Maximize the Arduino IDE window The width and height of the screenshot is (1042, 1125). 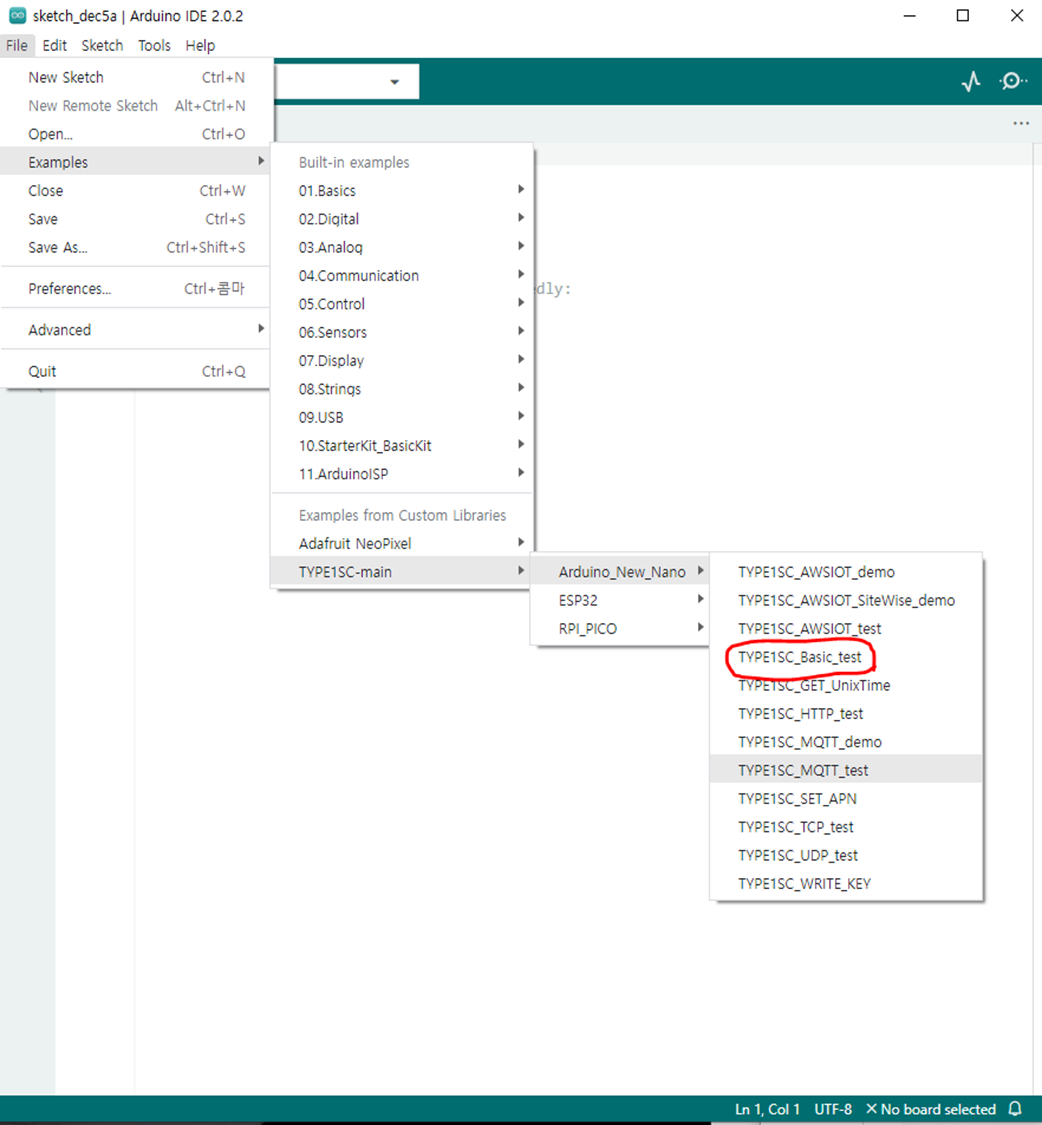pyautogui.click(x=963, y=16)
